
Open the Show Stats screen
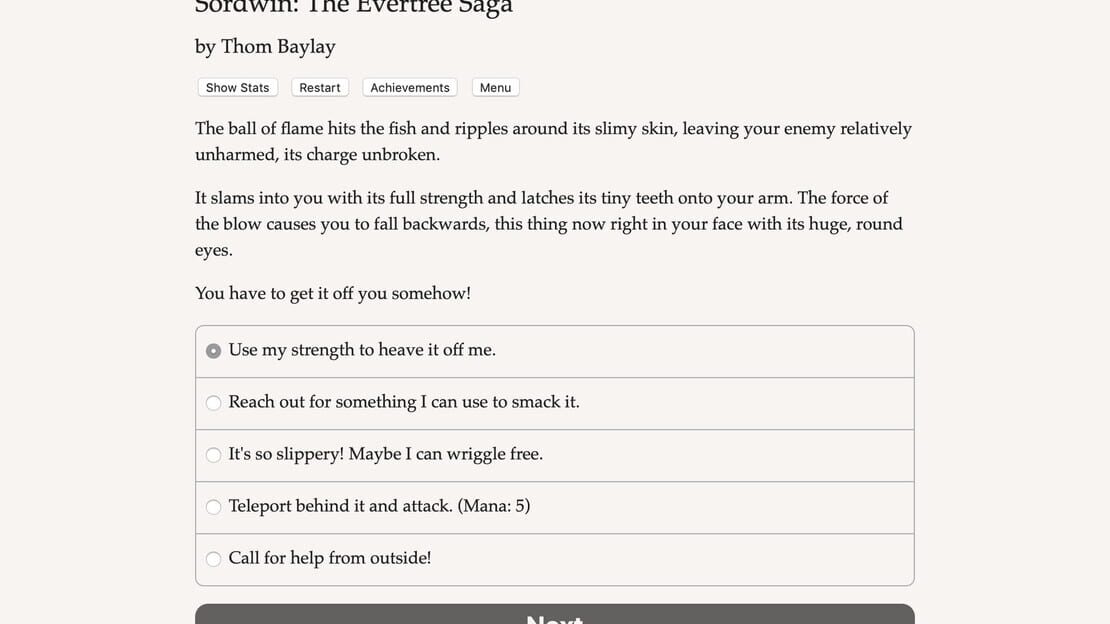click(237, 87)
